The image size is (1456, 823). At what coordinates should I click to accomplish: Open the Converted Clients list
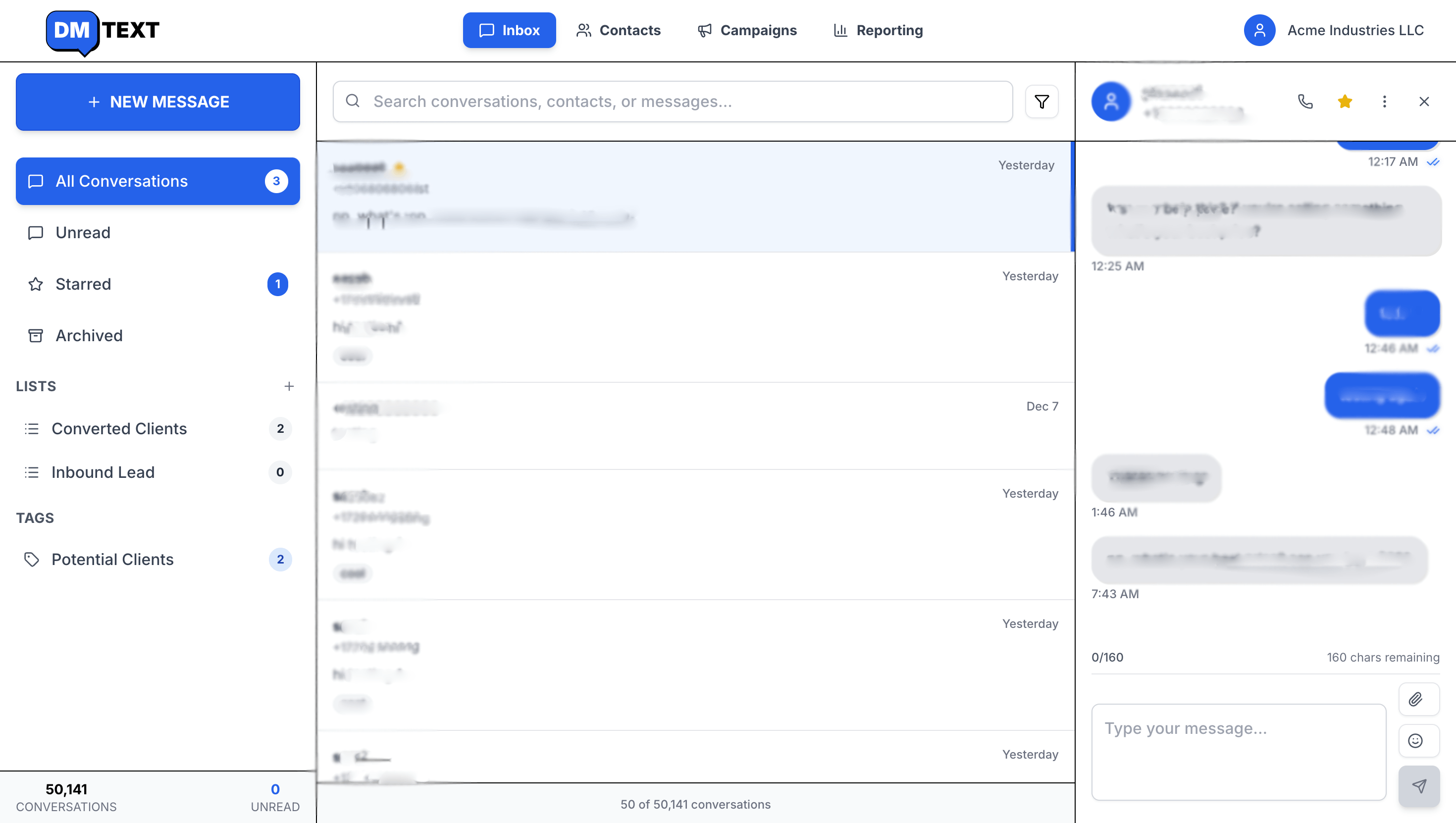tap(119, 428)
